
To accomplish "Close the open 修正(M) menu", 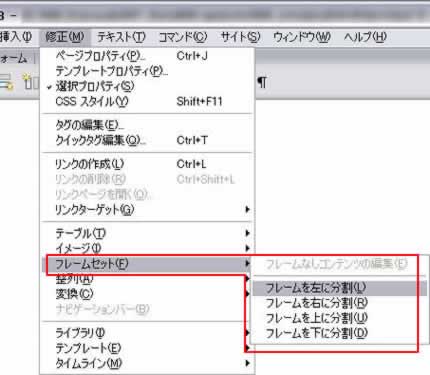I will (65, 37).
